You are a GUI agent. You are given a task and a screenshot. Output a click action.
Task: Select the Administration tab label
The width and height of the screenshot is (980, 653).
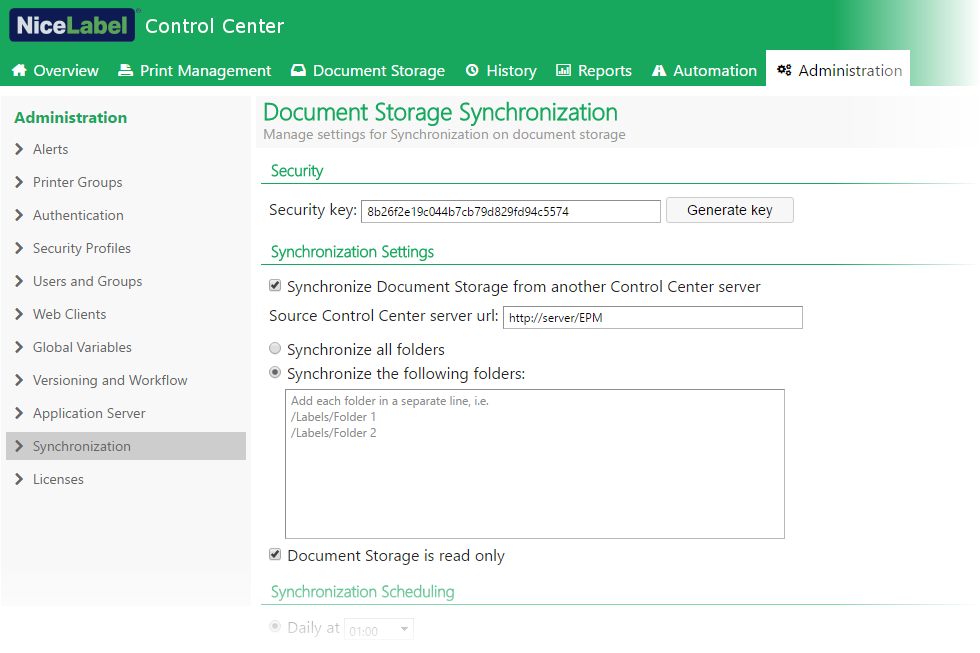(x=850, y=71)
